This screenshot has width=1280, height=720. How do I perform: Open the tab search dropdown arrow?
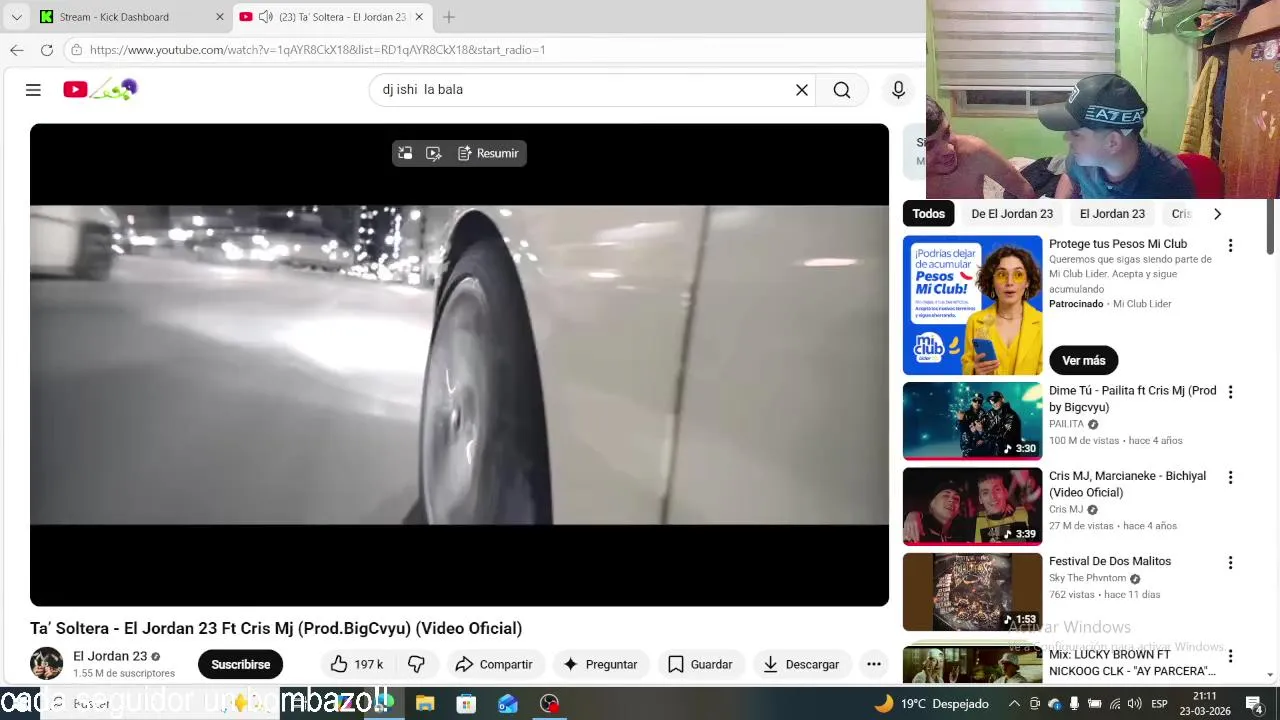pos(16,17)
